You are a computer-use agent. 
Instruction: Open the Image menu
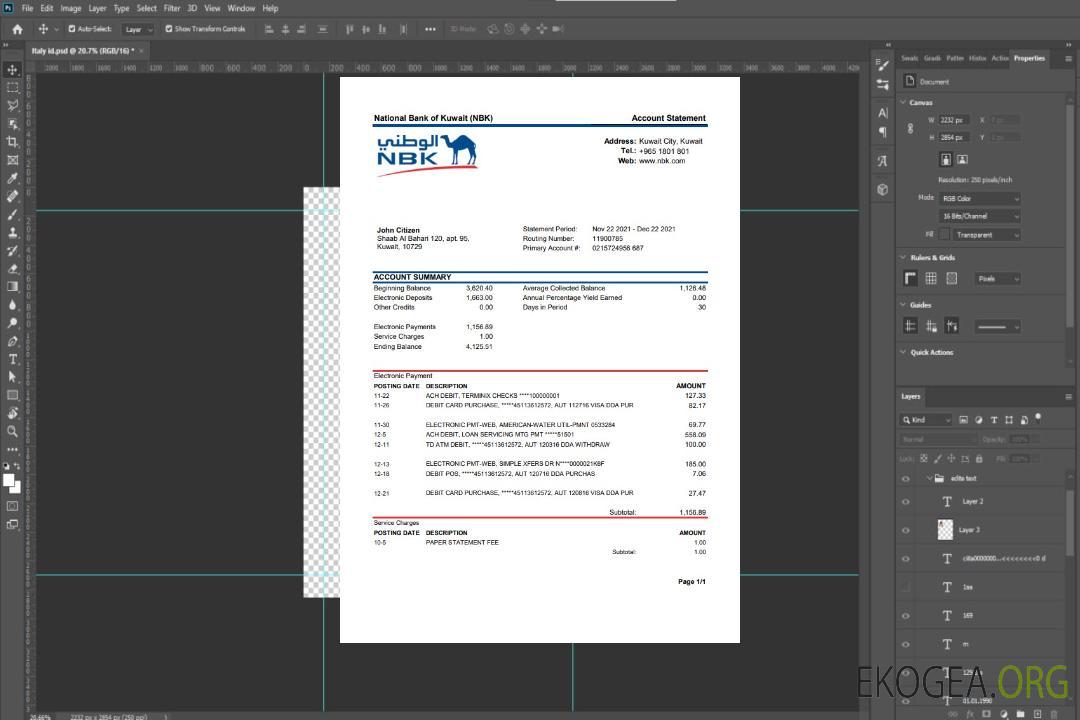tap(70, 8)
